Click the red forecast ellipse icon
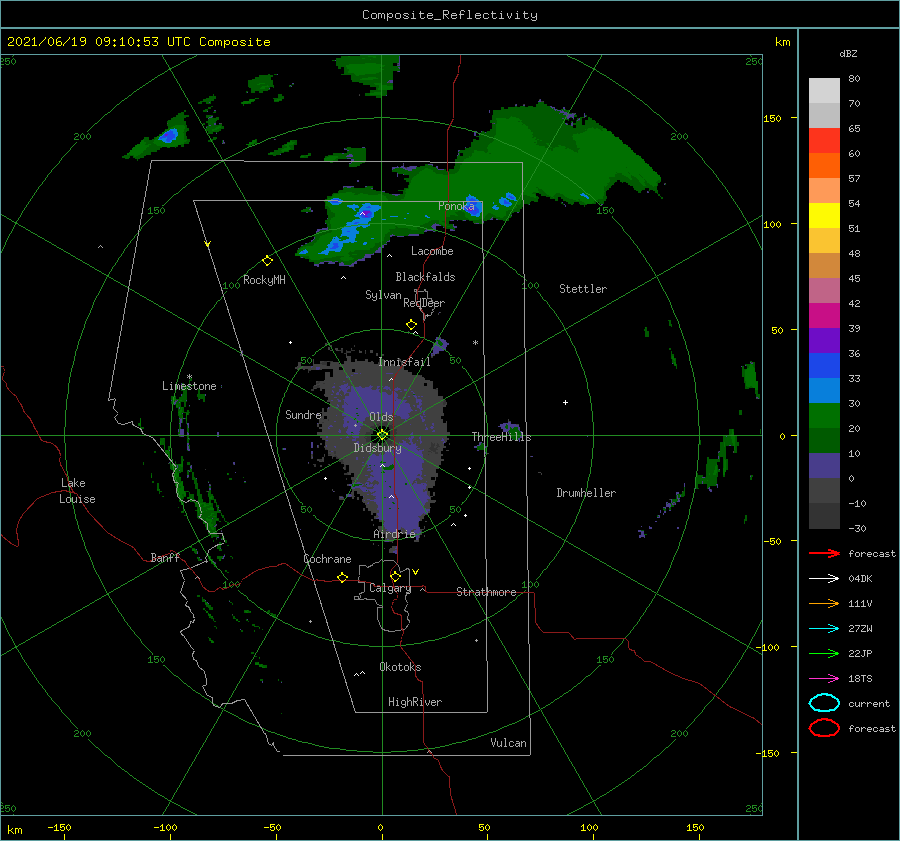Screen dimensions: 900x841 point(824,728)
